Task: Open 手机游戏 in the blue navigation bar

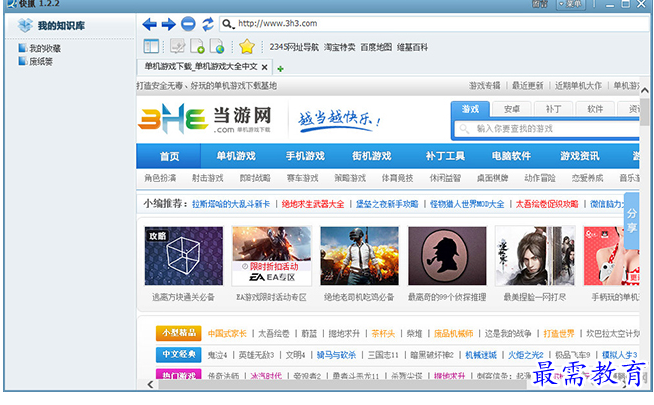Action: (x=305, y=156)
